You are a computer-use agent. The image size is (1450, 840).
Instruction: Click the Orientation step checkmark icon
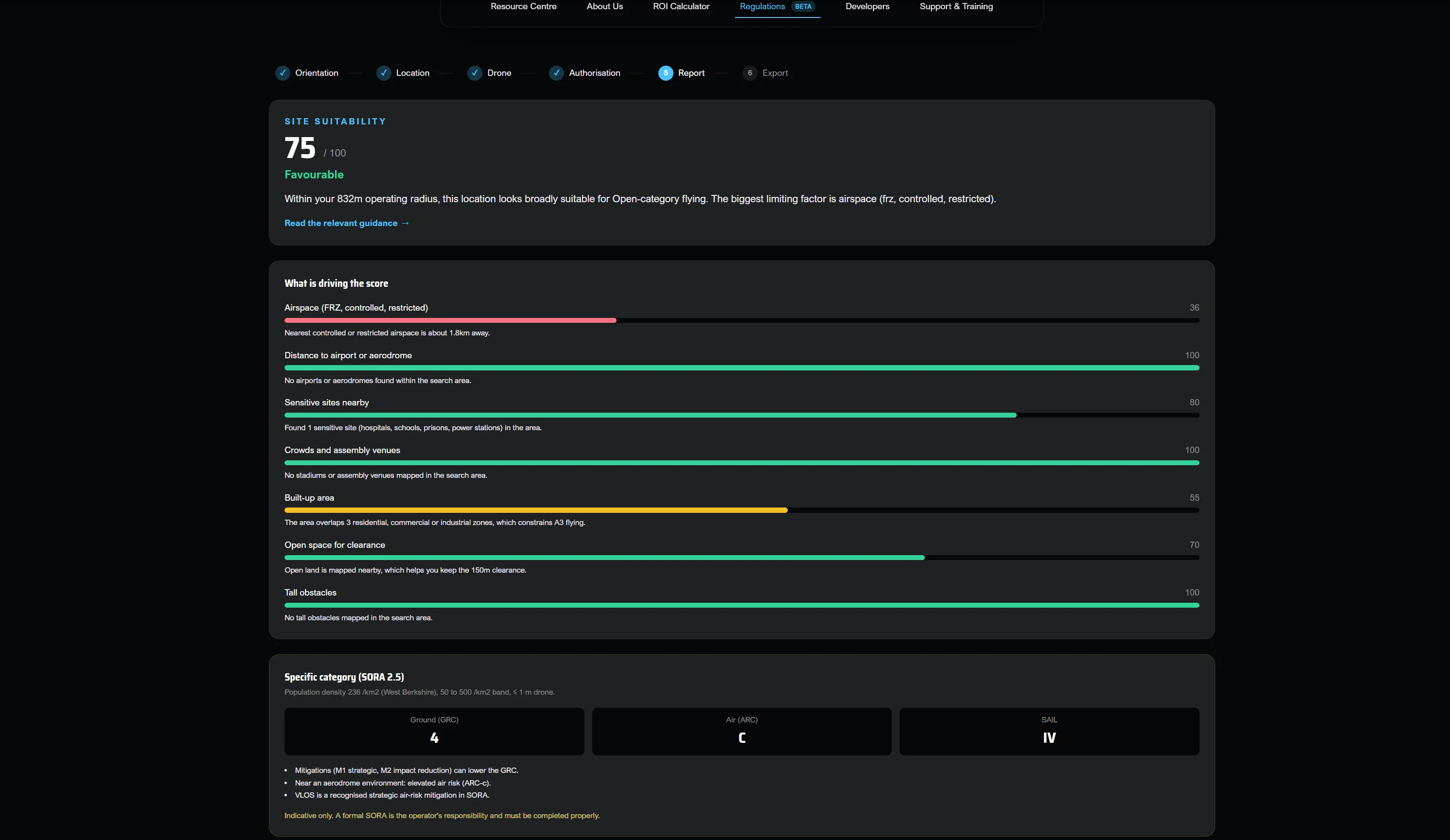coord(283,73)
